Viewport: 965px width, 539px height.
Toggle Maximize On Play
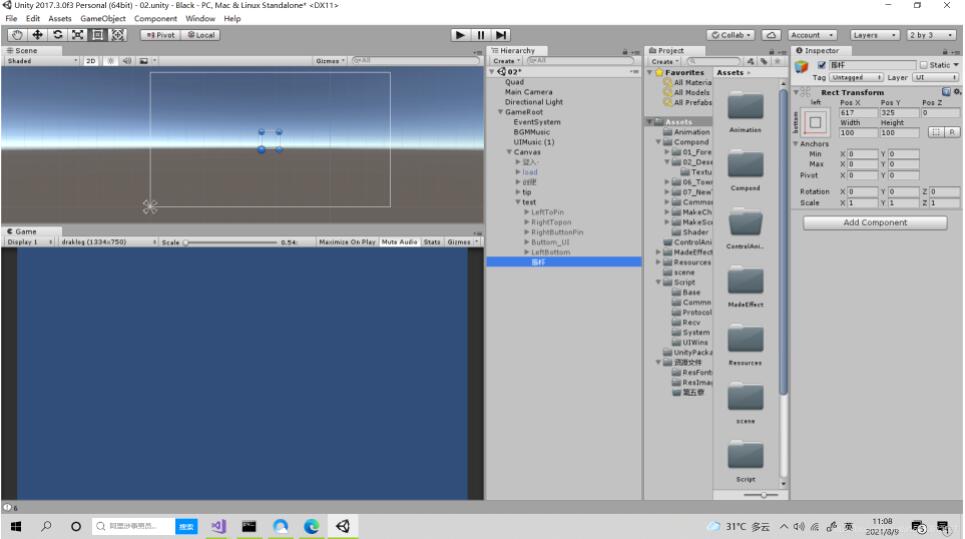point(347,242)
